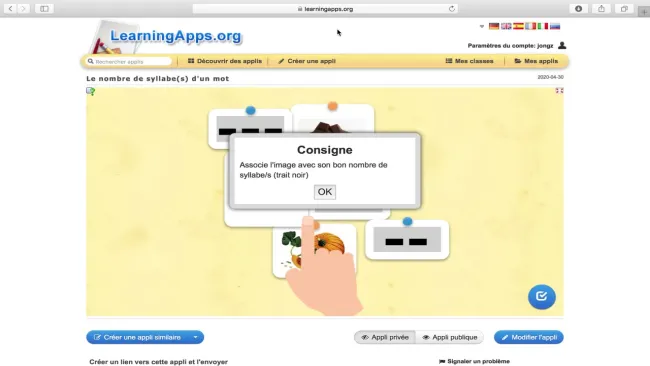Open fullscreen mode with the red arrows icon
650x366 pixels.
pos(559,90)
